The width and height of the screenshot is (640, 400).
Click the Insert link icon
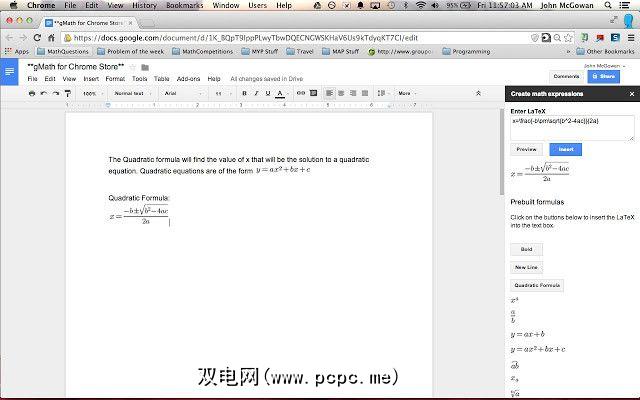tap(301, 93)
